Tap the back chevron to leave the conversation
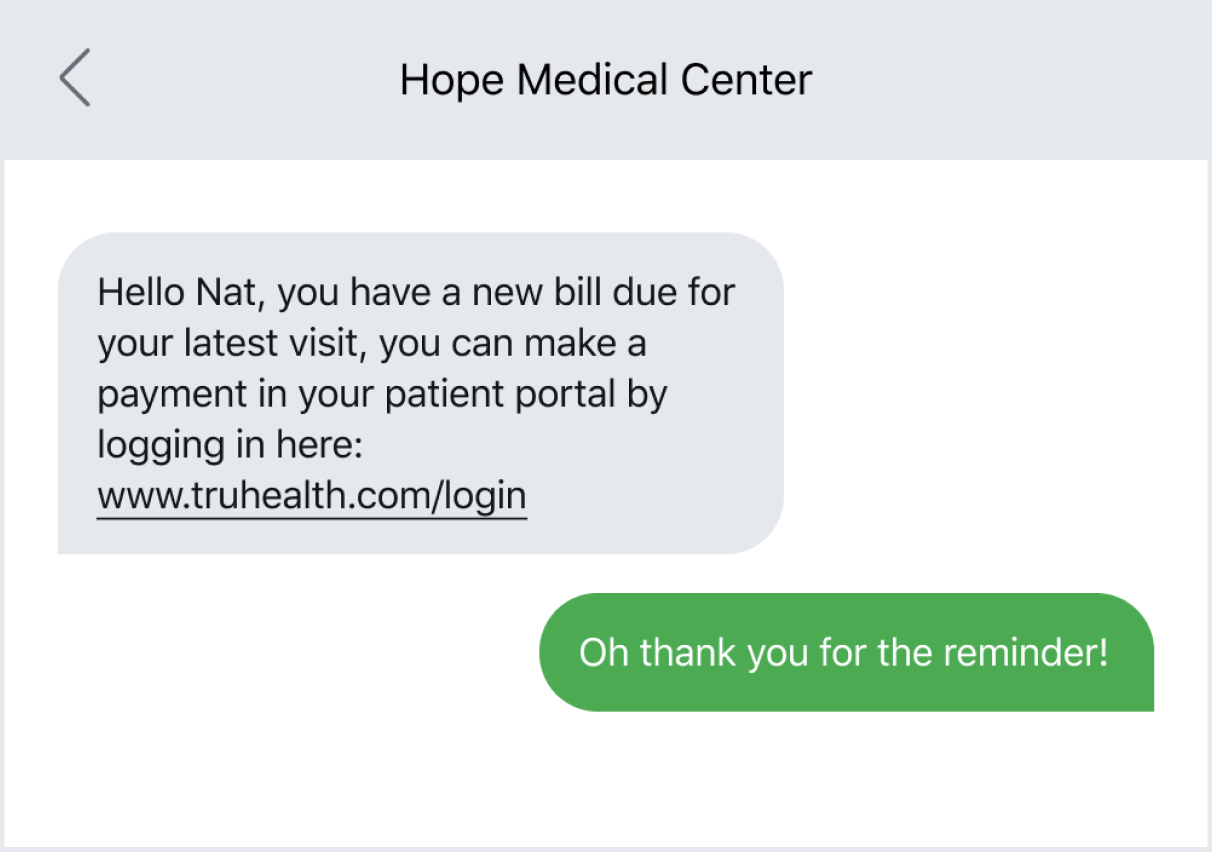 (x=76, y=79)
